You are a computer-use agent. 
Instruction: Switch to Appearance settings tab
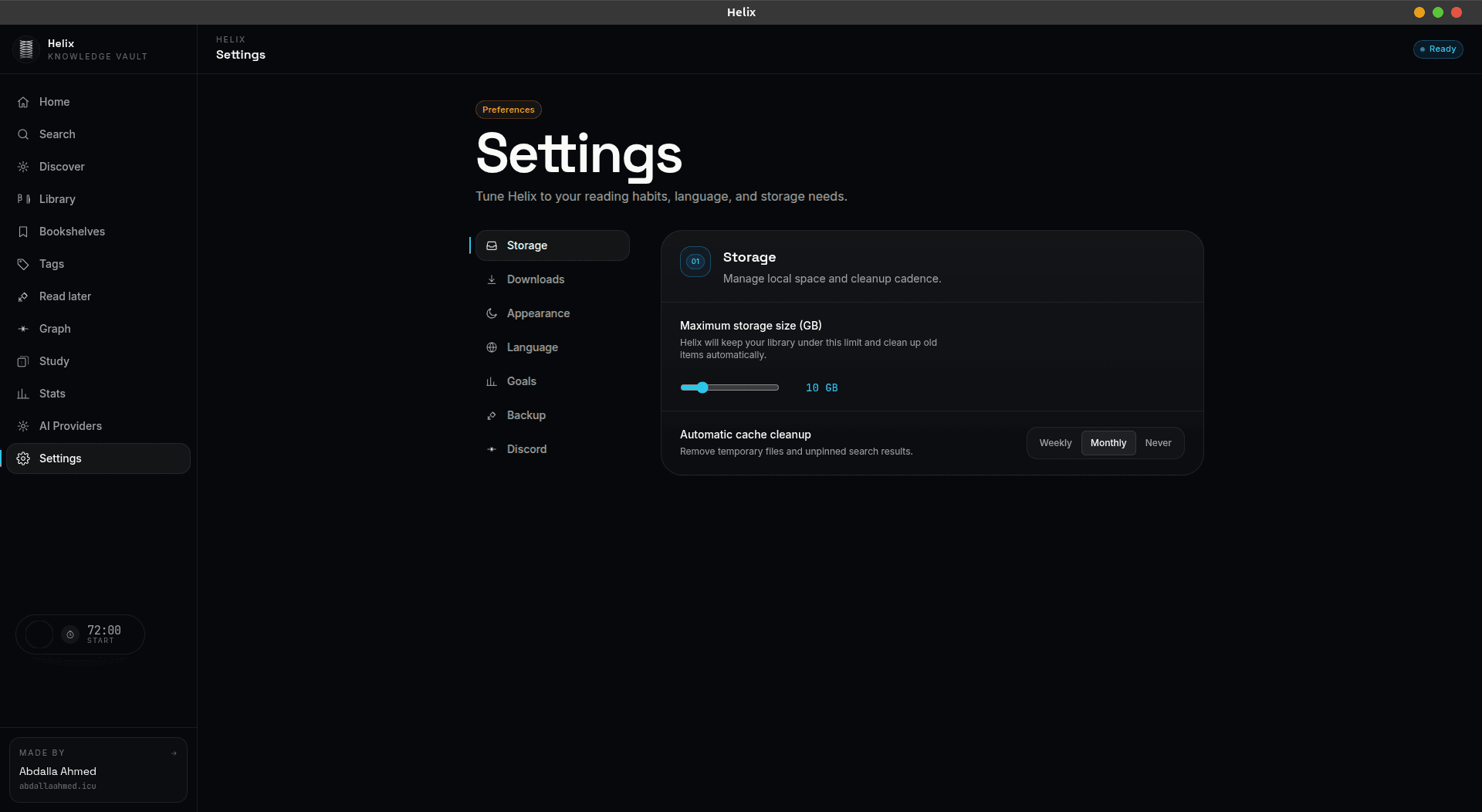point(553,313)
